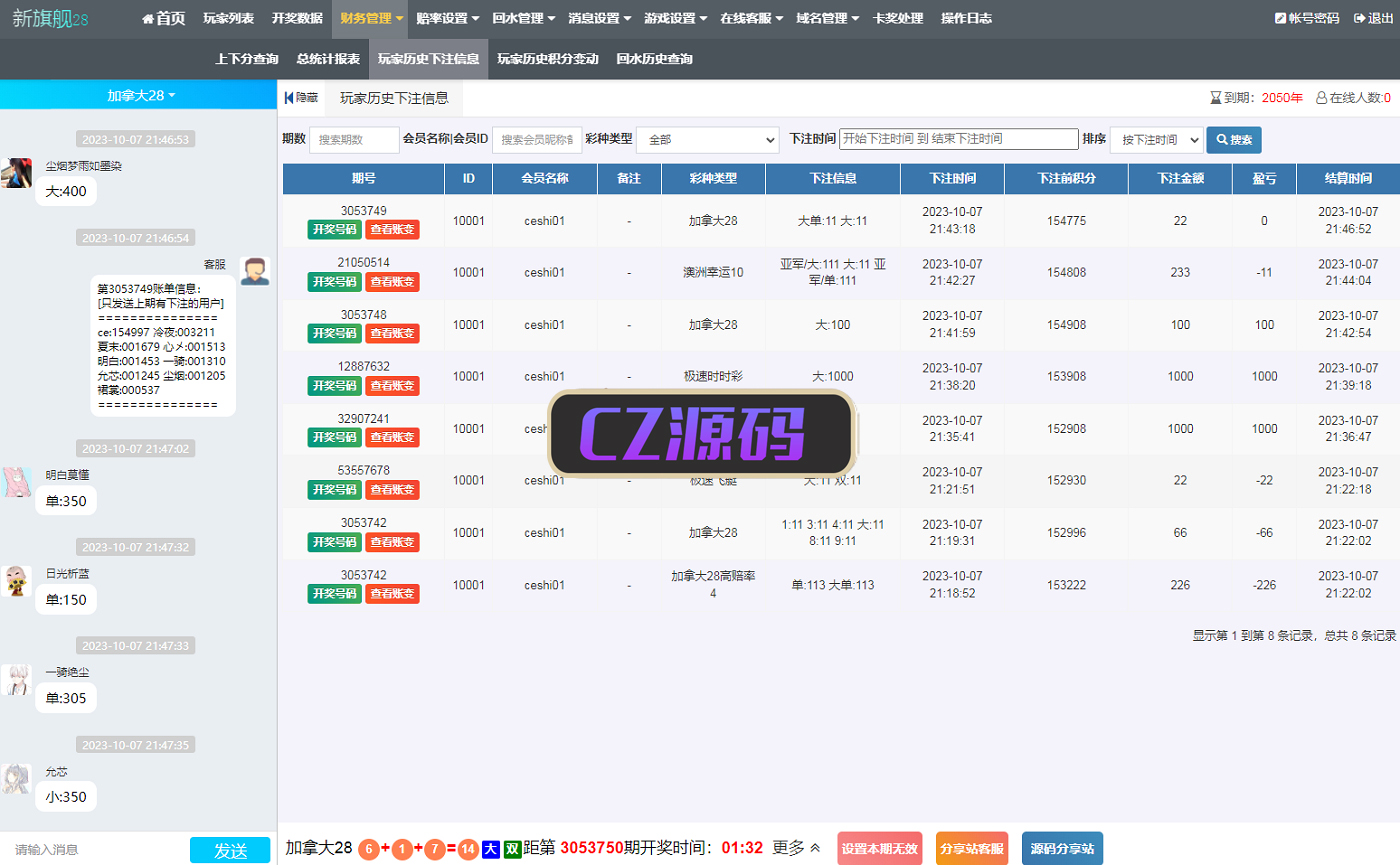The image size is (1400, 865).
Task: Click 开奖号码 for period 21050514
Action: pyautogui.click(x=334, y=281)
